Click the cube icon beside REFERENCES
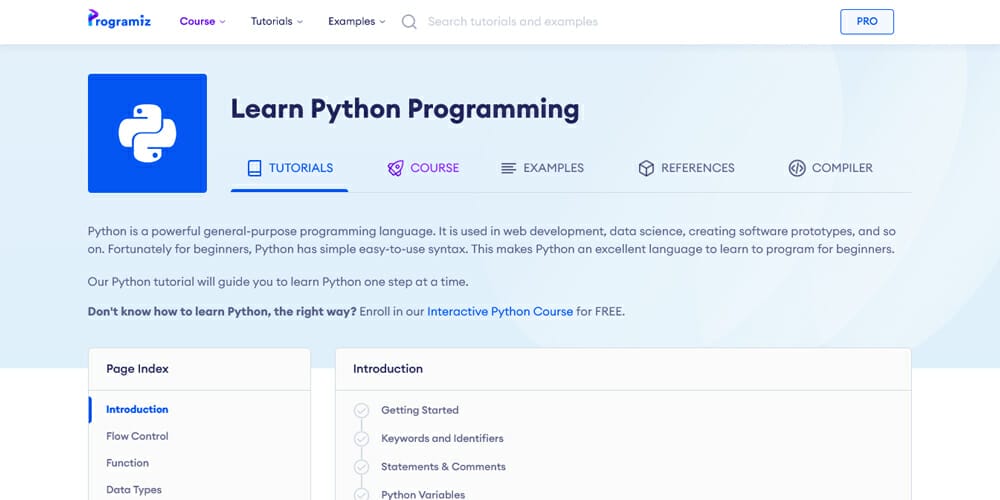Viewport: 1000px width, 500px height. [x=646, y=168]
